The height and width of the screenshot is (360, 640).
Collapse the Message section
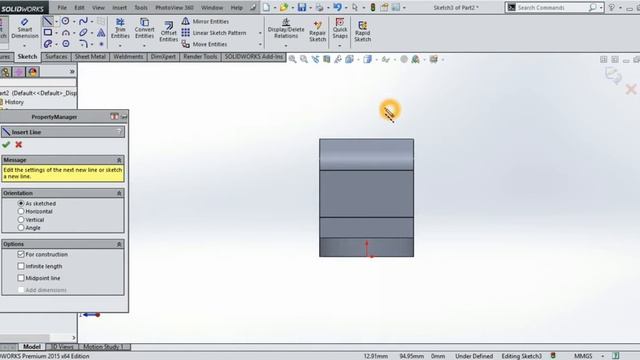pyautogui.click(x=119, y=160)
